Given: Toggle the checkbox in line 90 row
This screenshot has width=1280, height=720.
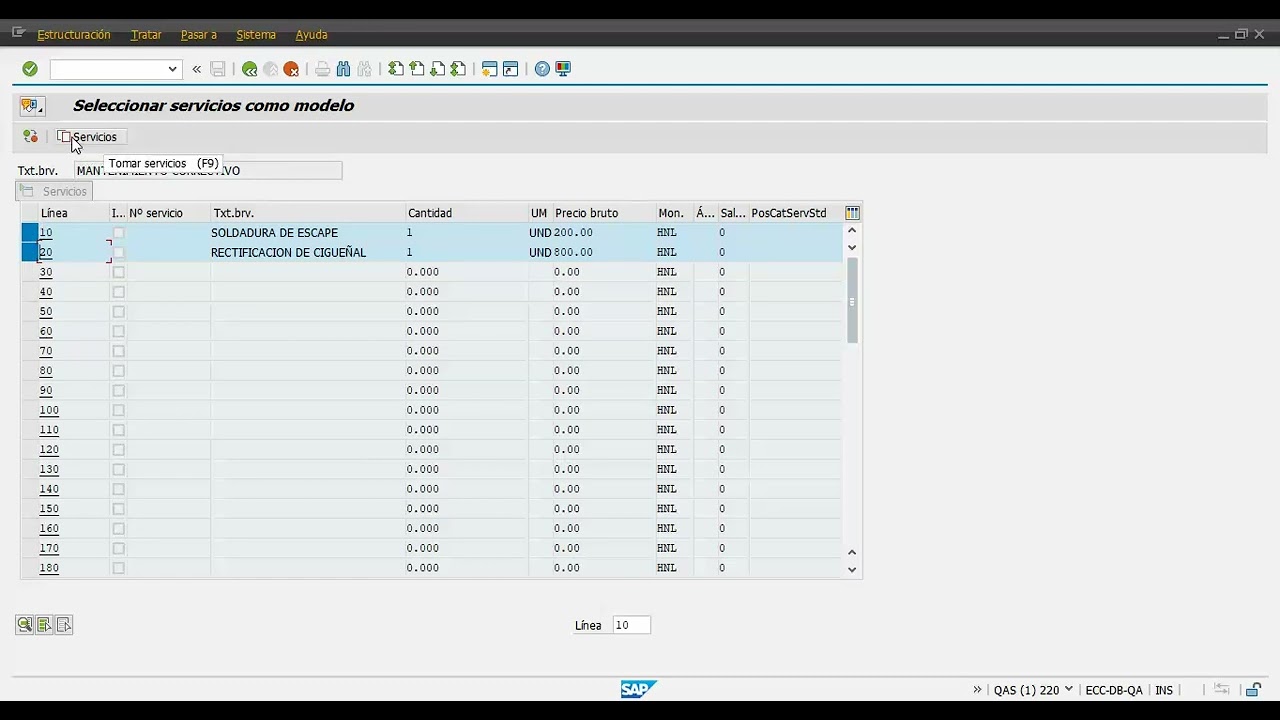Looking at the screenshot, I should pyautogui.click(x=118, y=390).
